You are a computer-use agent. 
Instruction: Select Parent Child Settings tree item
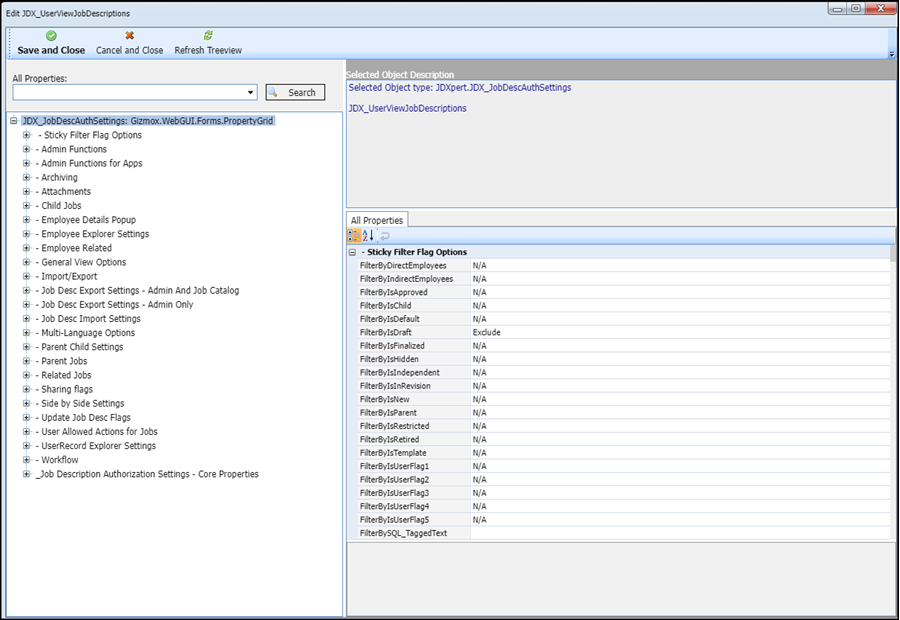click(80, 347)
